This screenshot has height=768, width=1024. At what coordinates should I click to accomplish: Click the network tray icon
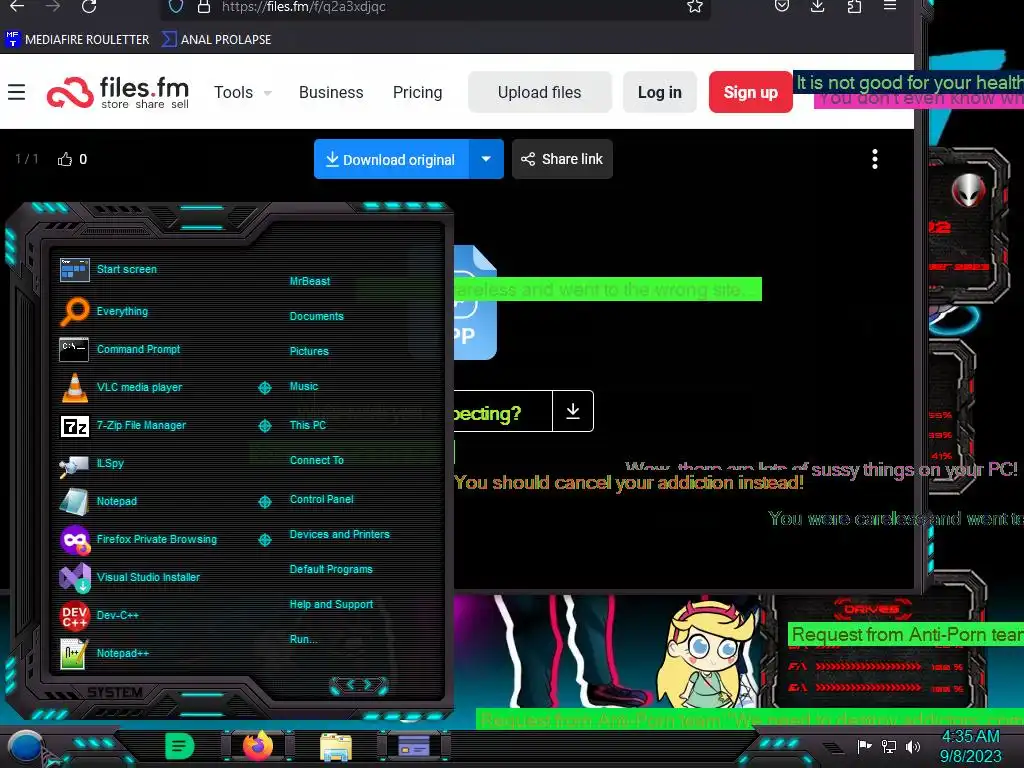[889, 746]
